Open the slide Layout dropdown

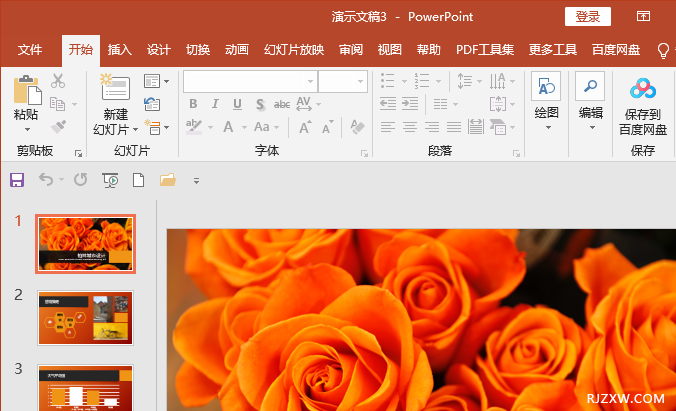point(156,81)
